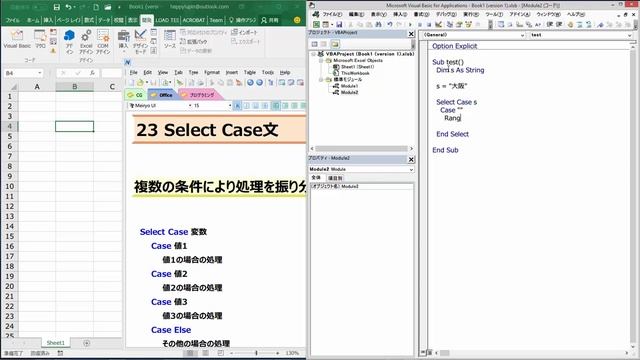Image resolution: width=640 pixels, height=360 pixels.
Task: Save the Excel workbook from quick access toolbar
Action: point(57,7)
